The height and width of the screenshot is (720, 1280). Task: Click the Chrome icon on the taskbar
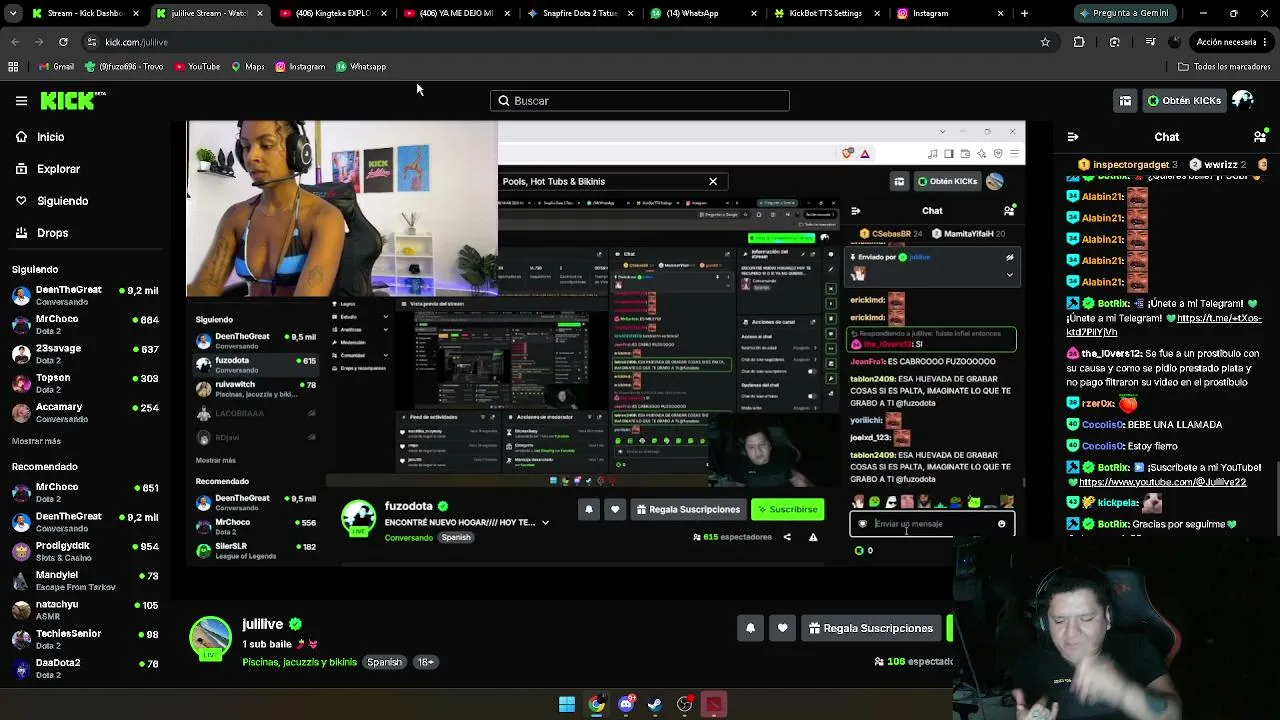point(596,704)
